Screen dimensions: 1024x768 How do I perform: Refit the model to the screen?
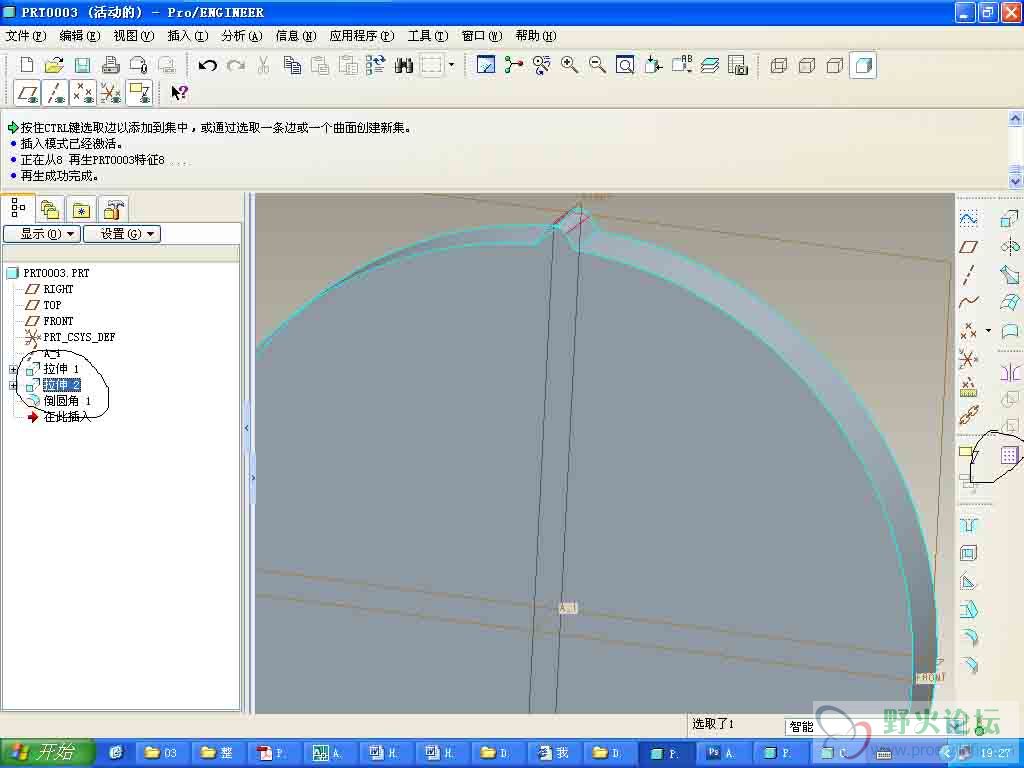click(x=625, y=65)
